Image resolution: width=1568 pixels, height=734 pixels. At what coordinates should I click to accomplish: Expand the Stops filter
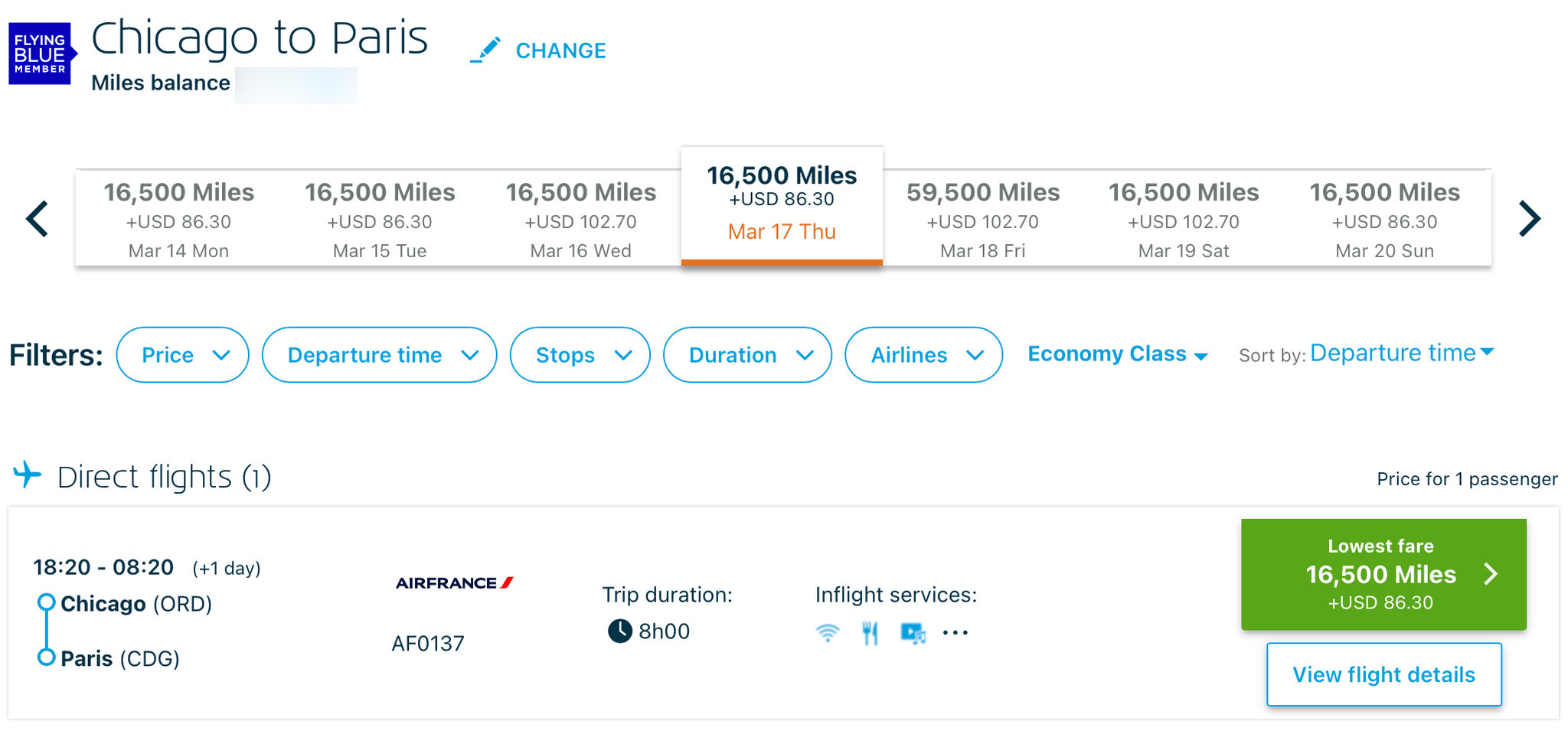point(580,354)
